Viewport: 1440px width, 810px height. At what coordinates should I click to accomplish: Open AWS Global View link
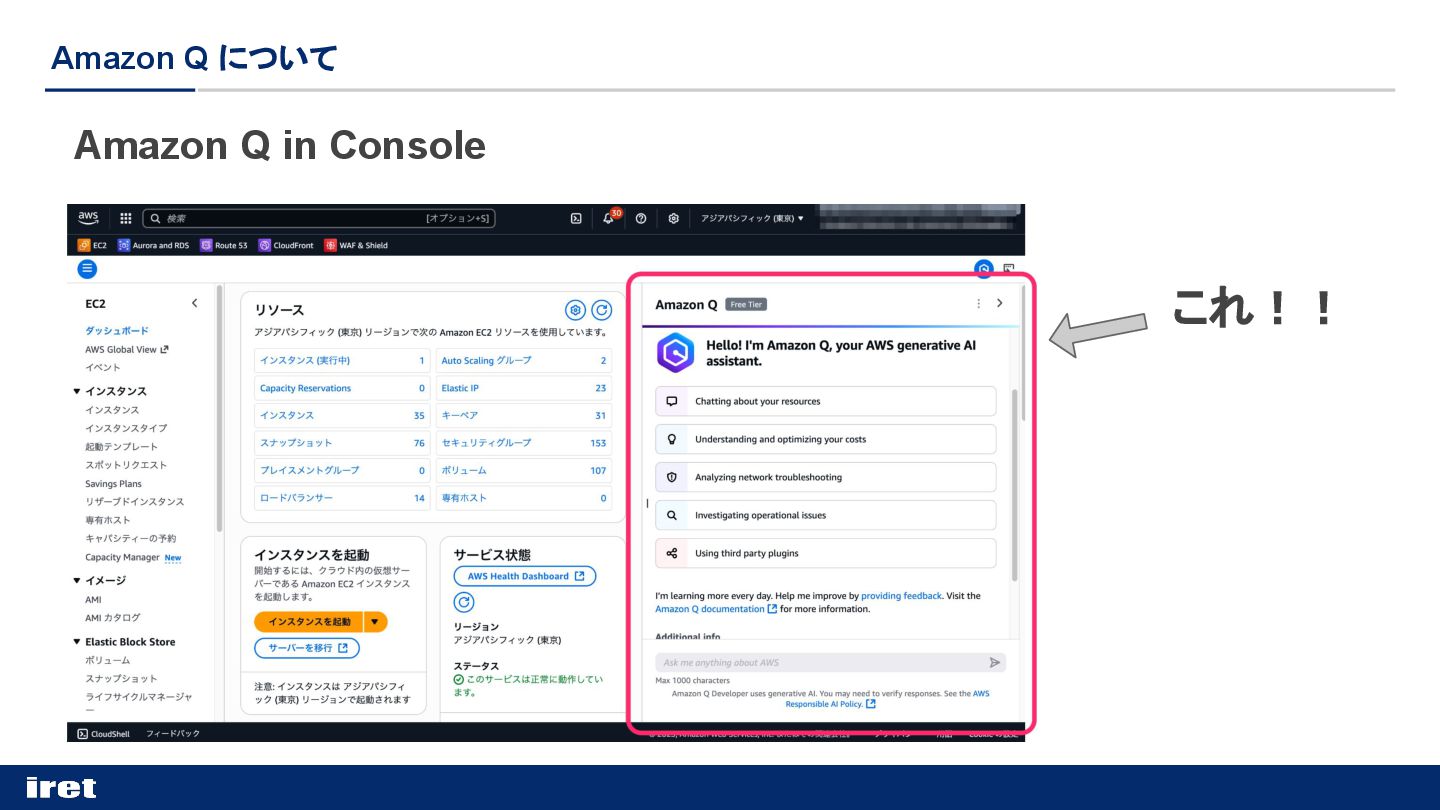[127, 349]
